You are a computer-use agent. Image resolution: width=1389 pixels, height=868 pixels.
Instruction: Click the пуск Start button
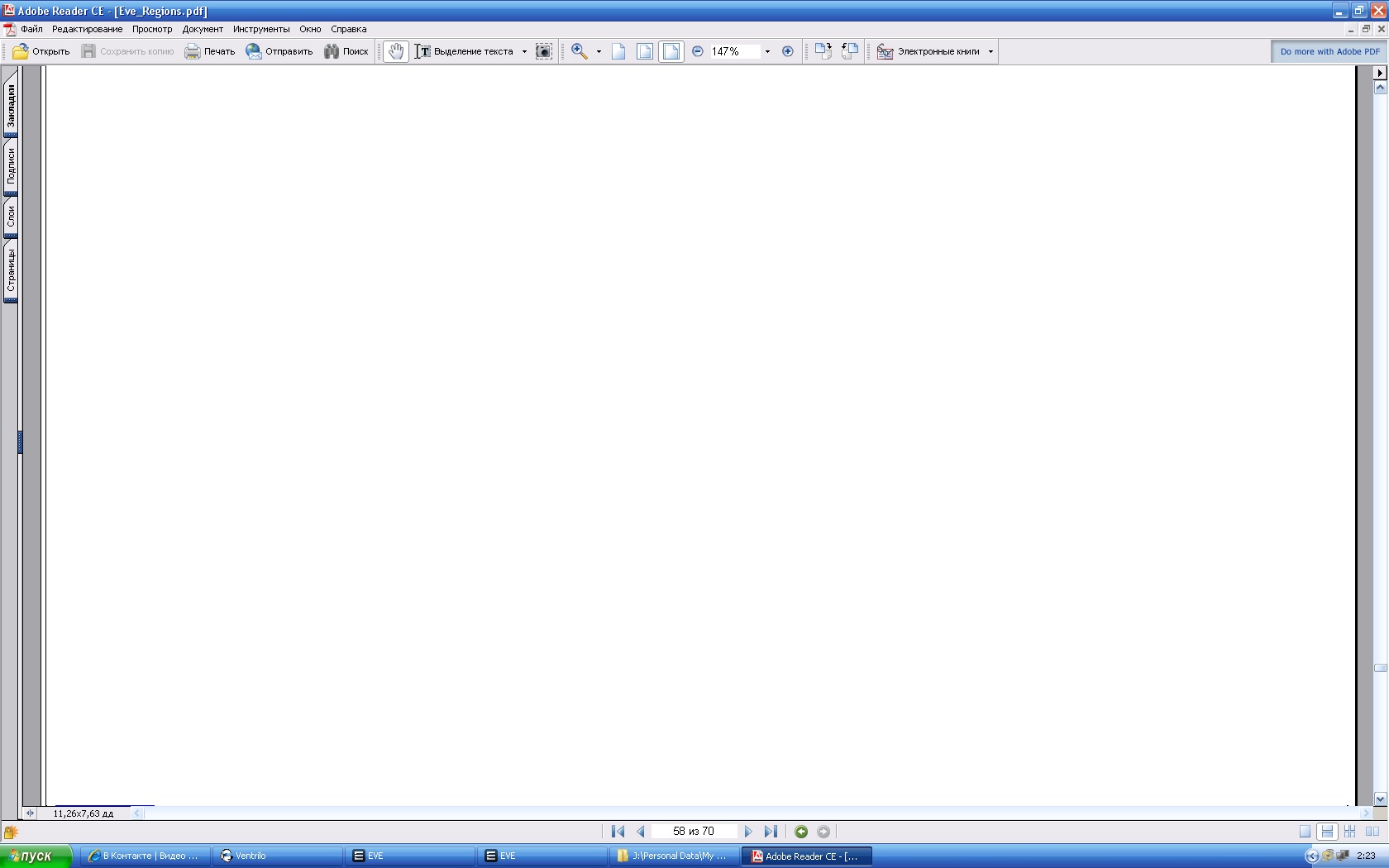click(36, 856)
